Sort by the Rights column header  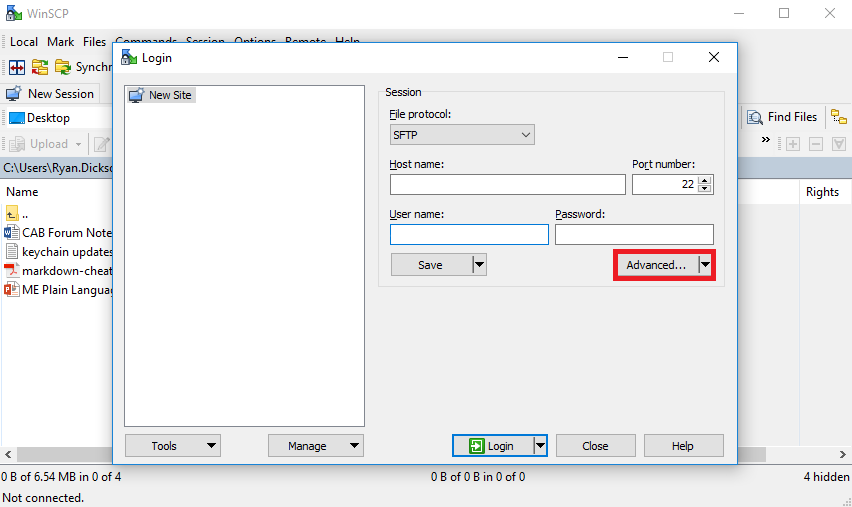coord(822,192)
